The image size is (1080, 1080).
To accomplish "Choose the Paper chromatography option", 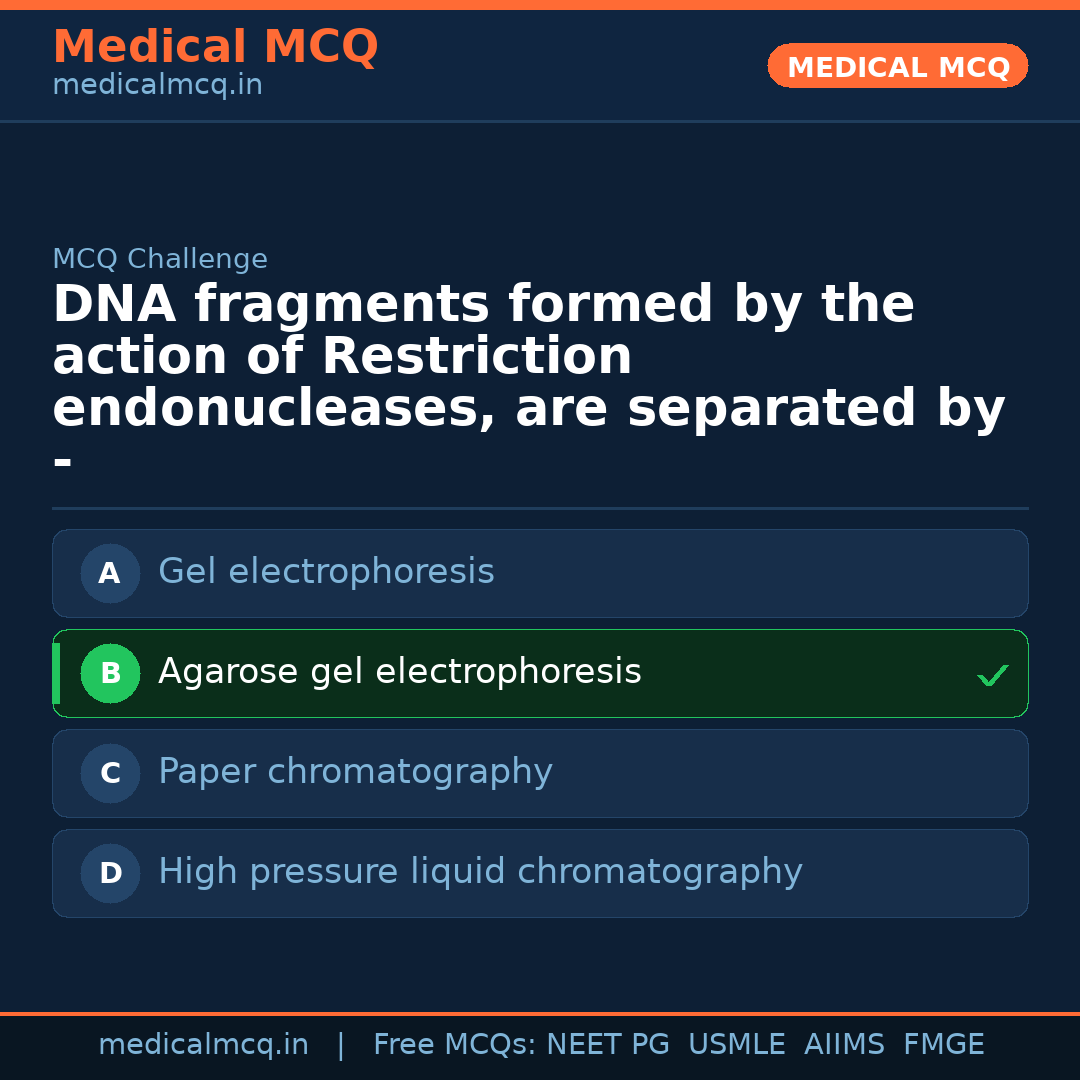I will tap(355, 772).
